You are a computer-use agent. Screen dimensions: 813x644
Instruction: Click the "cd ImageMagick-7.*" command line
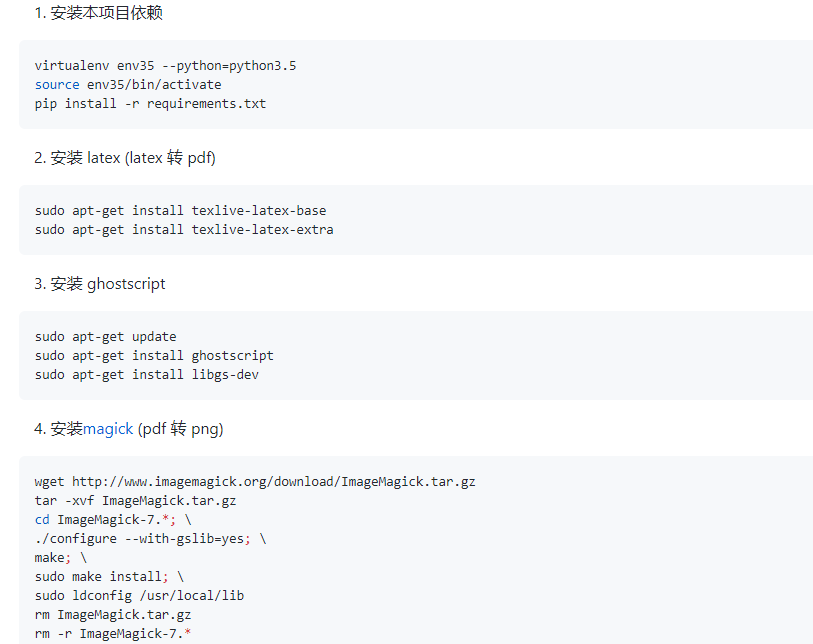[x=112, y=520]
